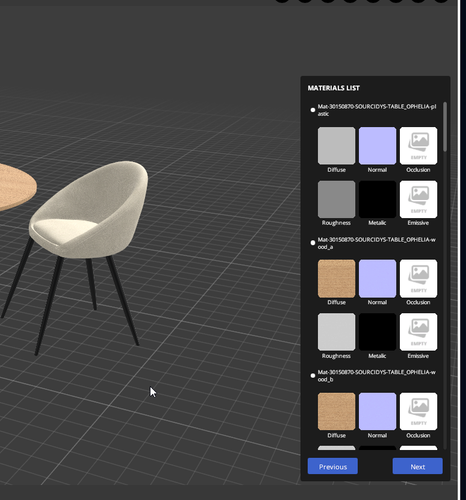Click the Mat-30150870-SOURCIDYS-TABLE_OPHELIA-plastic name
Viewport: 466px width, 500px height.
click(377, 110)
